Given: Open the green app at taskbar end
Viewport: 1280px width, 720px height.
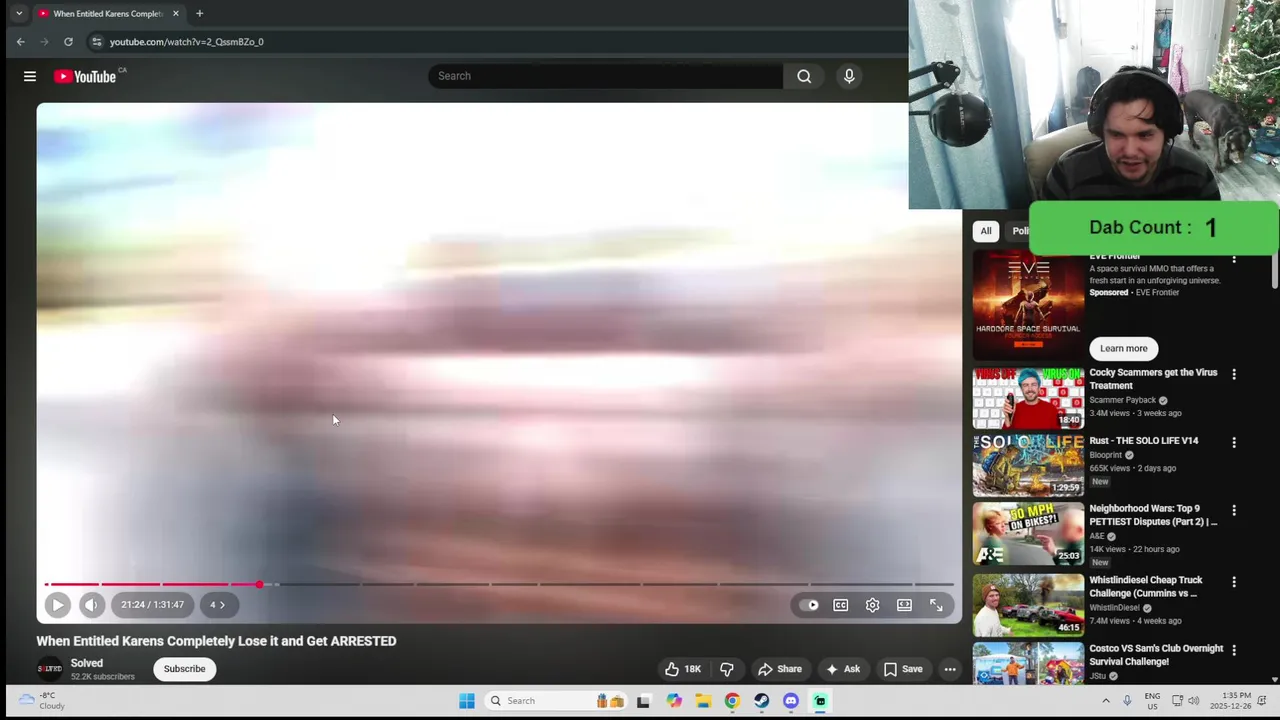Looking at the screenshot, I should tap(820, 701).
